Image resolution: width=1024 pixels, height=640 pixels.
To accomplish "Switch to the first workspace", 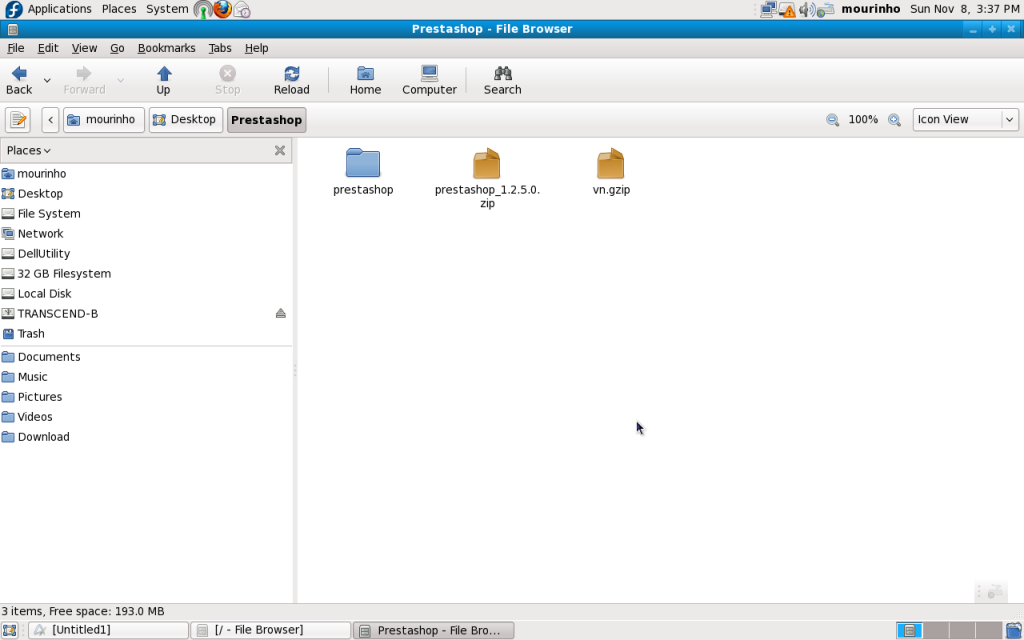I will coord(909,630).
